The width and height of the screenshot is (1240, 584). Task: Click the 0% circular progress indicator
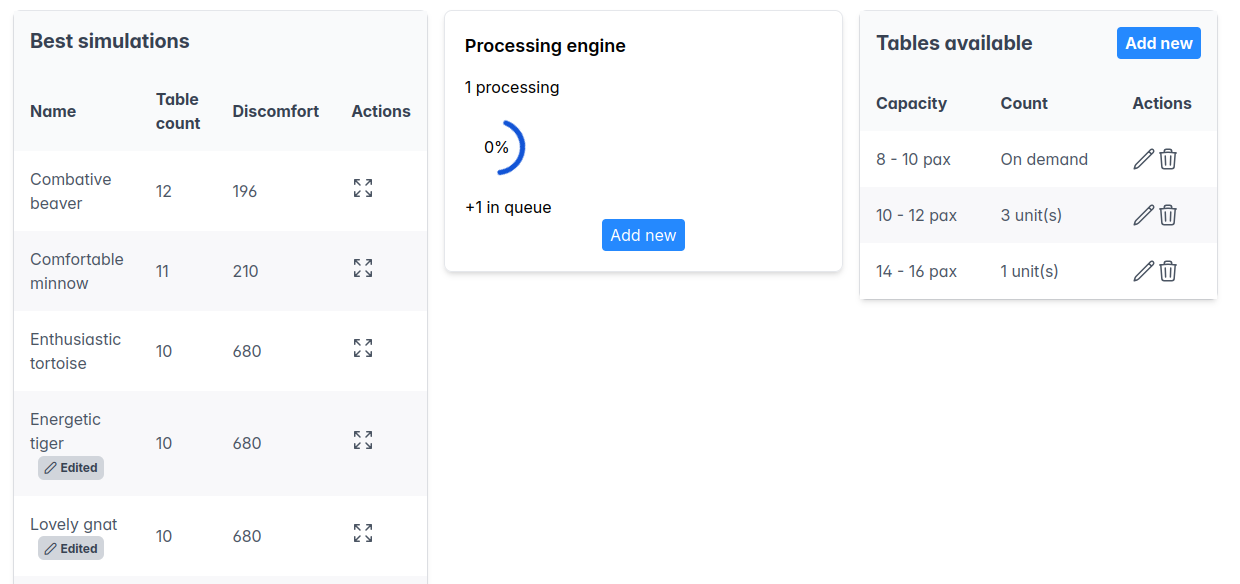(x=497, y=148)
